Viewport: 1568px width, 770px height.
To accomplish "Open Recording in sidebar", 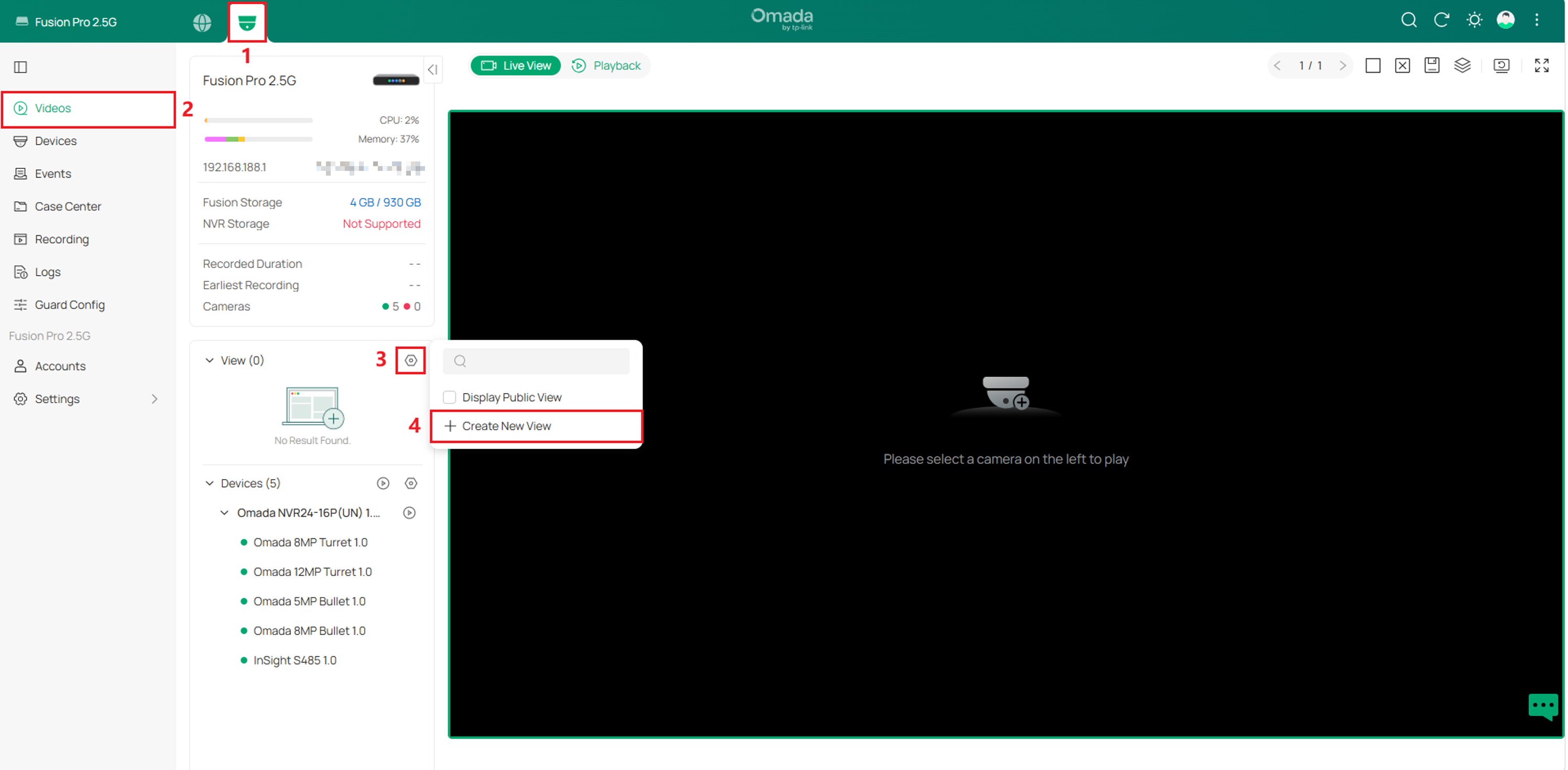I will 88,240.
